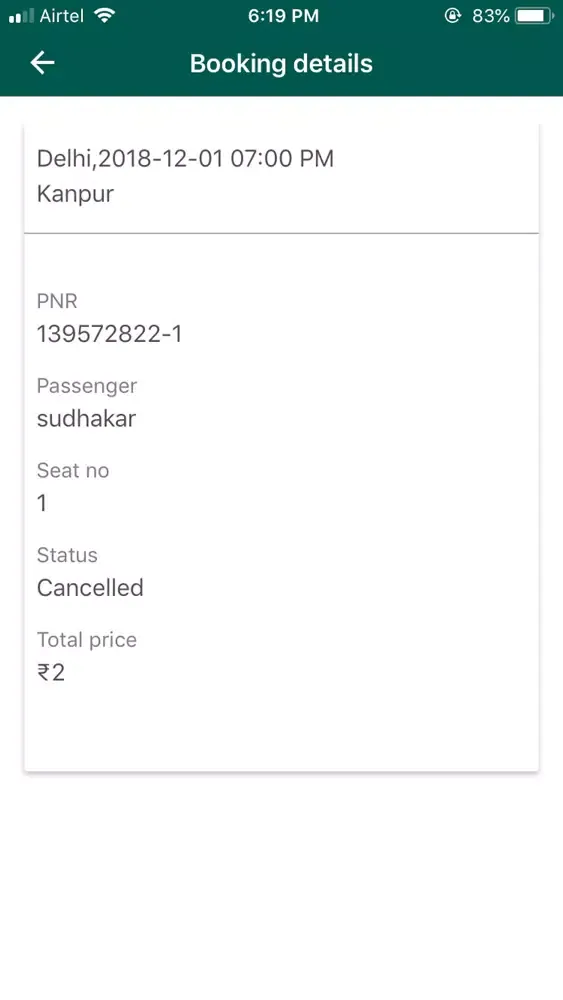This screenshot has width=563, height=1000.
Task: Tap the cellular signal bars icon
Action: (21, 17)
